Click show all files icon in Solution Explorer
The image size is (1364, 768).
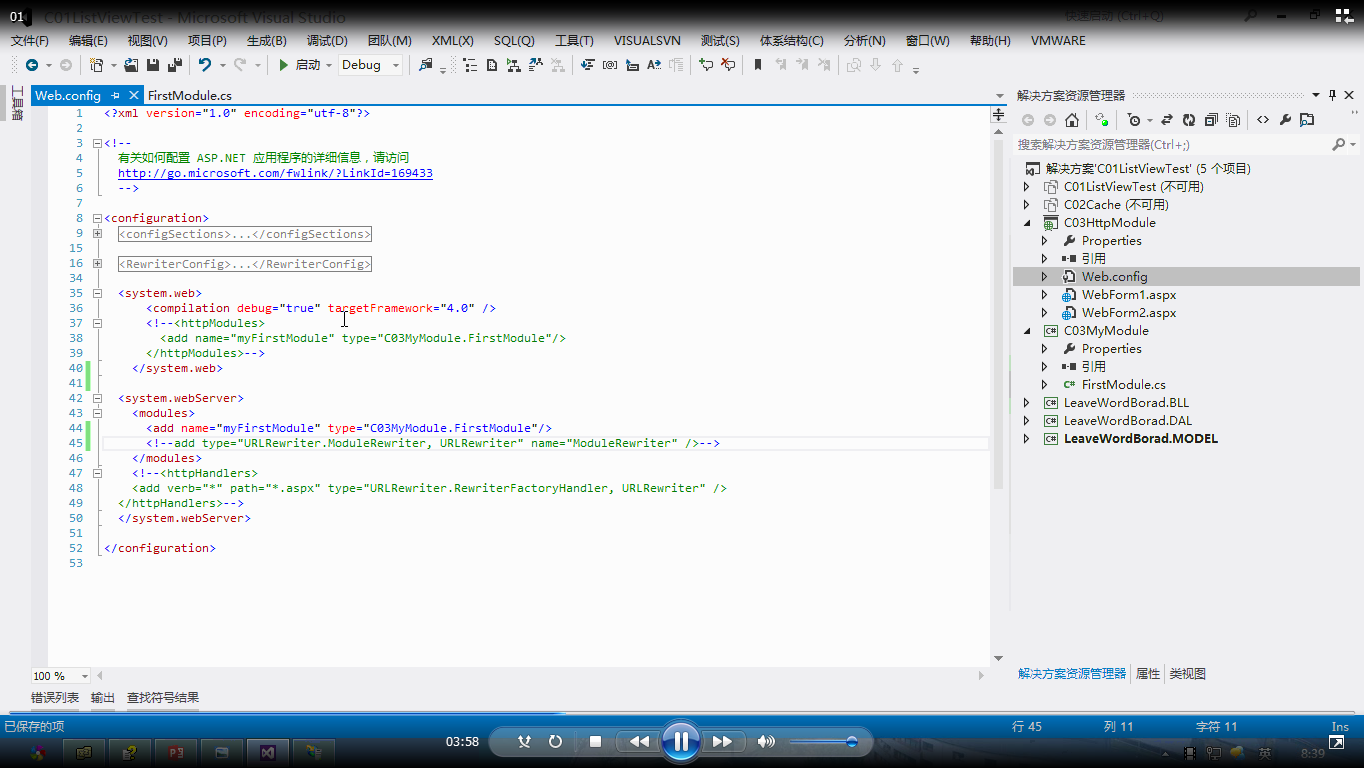coord(1233,120)
